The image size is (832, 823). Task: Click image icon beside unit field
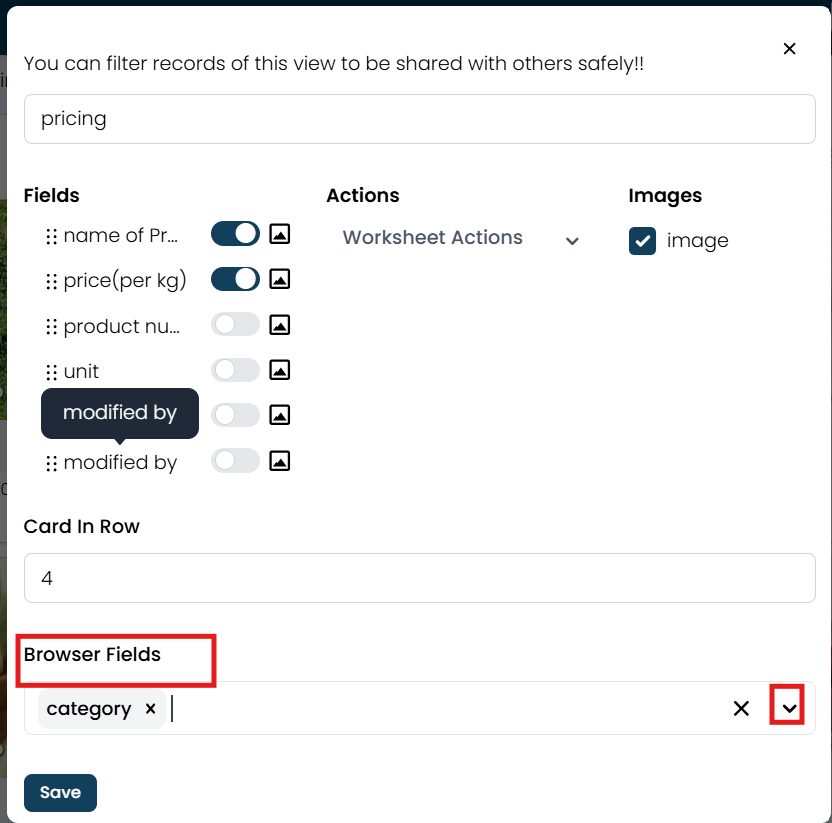[279, 370]
